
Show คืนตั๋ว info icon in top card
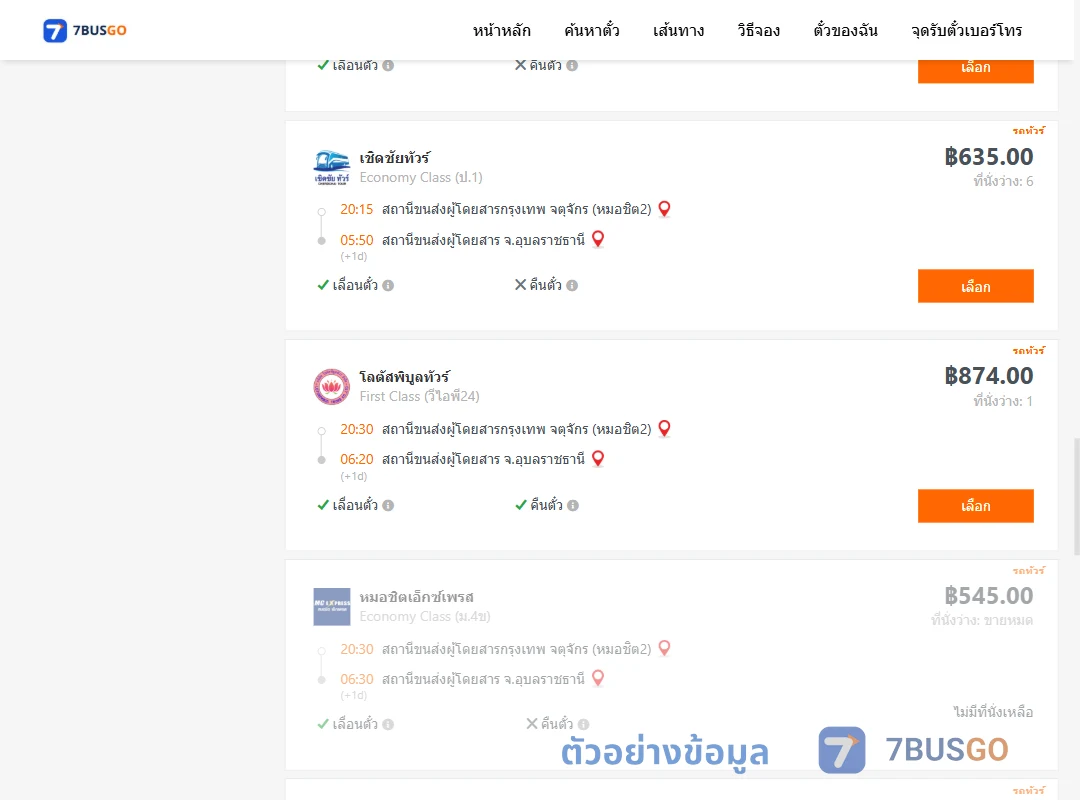[x=572, y=65]
